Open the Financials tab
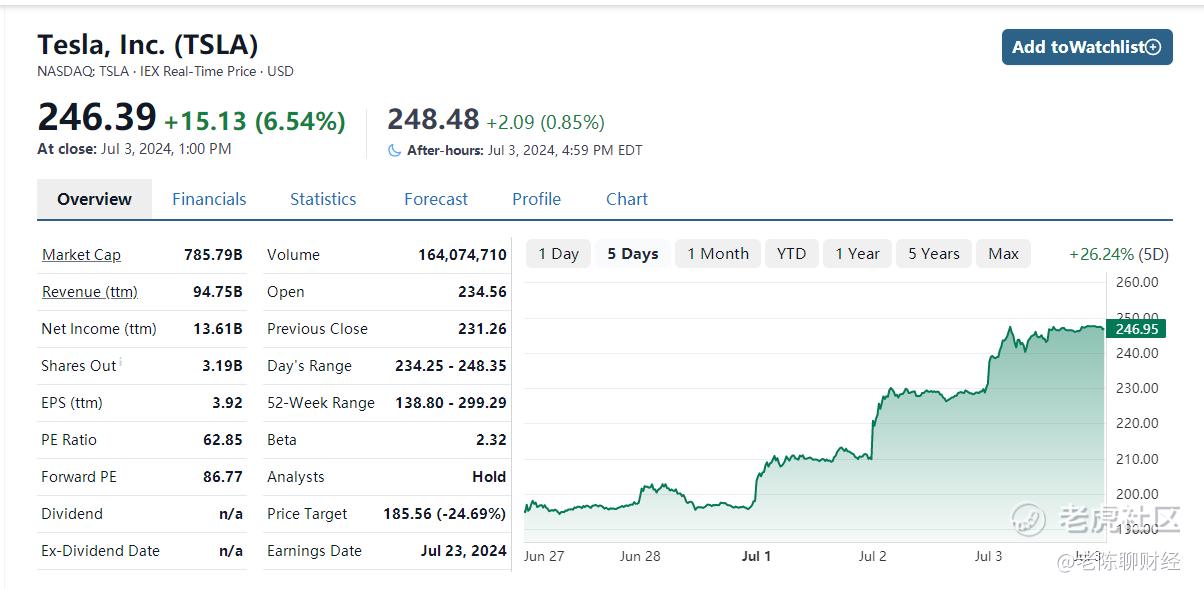Screen dimensions: 1204x589 point(209,199)
